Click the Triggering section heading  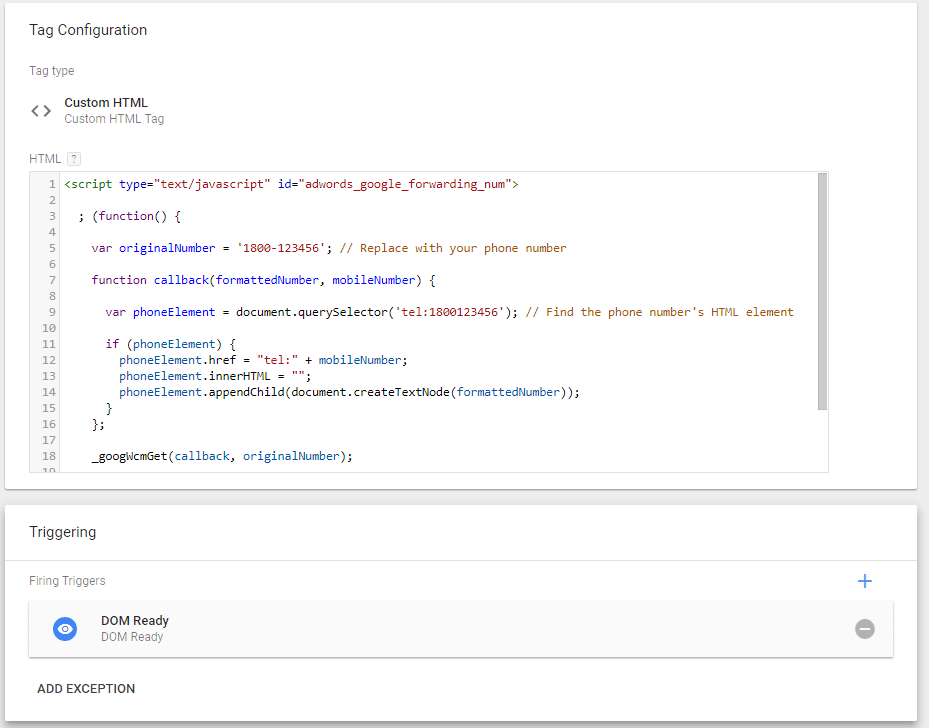pyautogui.click(x=62, y=532)
